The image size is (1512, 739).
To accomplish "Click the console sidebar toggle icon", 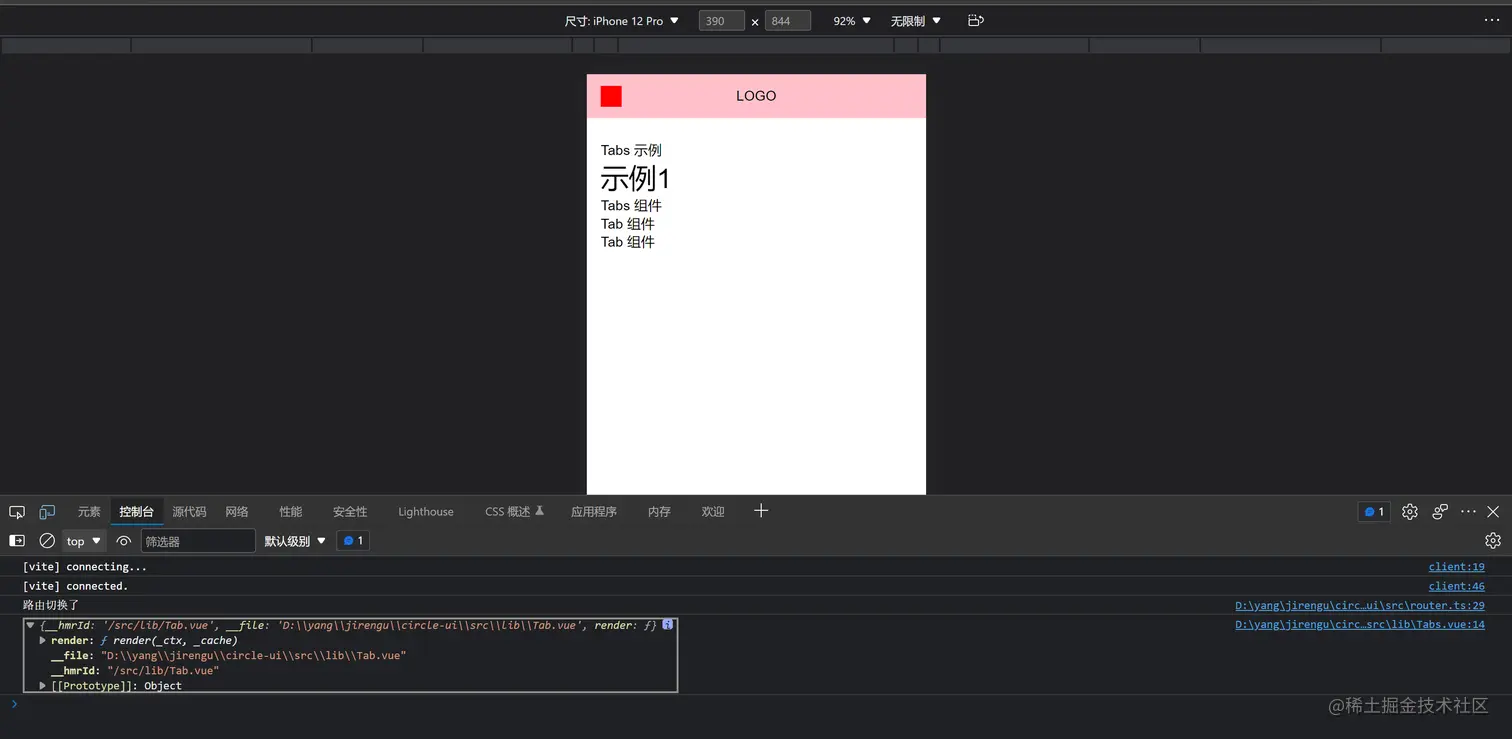I will click(16, 540).
